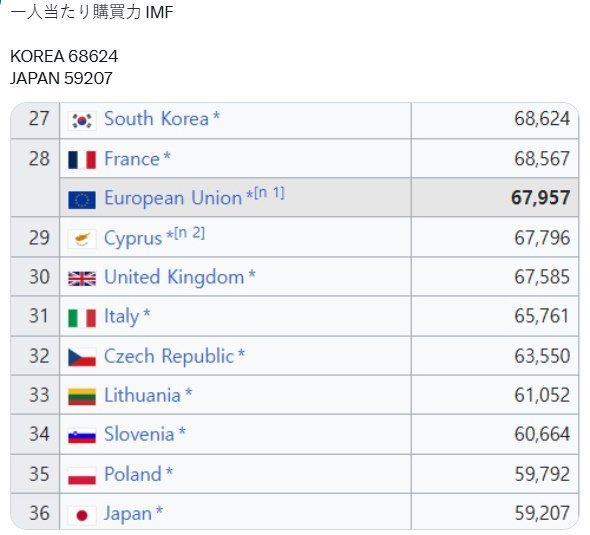This screenshot has width=590, height=535.
Task: Open footnote n 1 reference
Action: click(x=269, y=193)
